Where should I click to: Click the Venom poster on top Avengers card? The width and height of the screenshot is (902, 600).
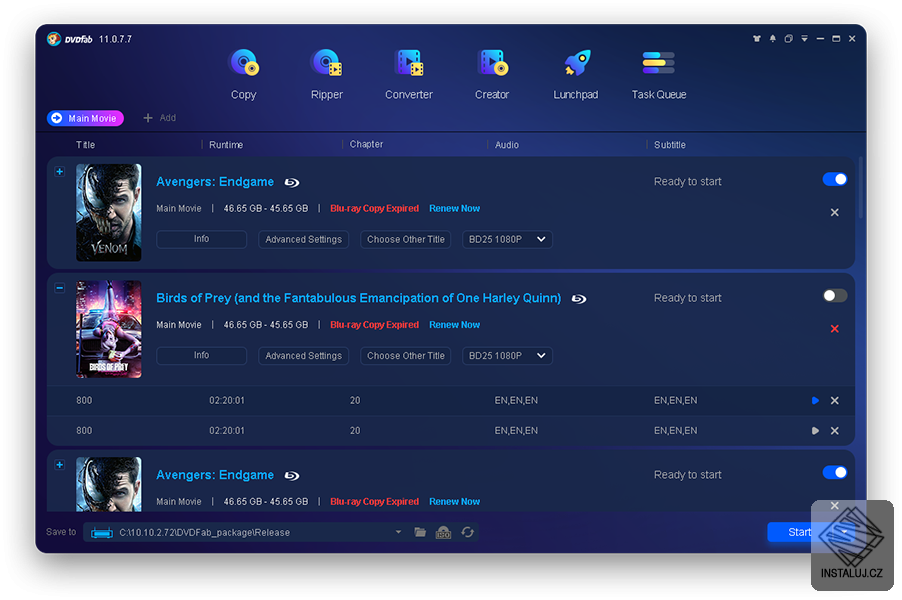[109, 212]
